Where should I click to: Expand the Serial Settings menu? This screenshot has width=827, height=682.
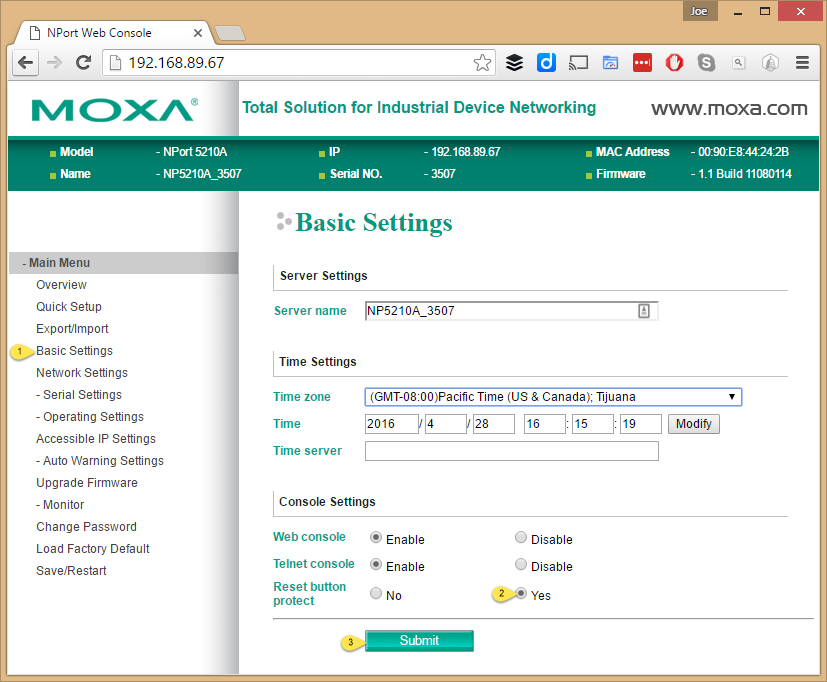79,395
